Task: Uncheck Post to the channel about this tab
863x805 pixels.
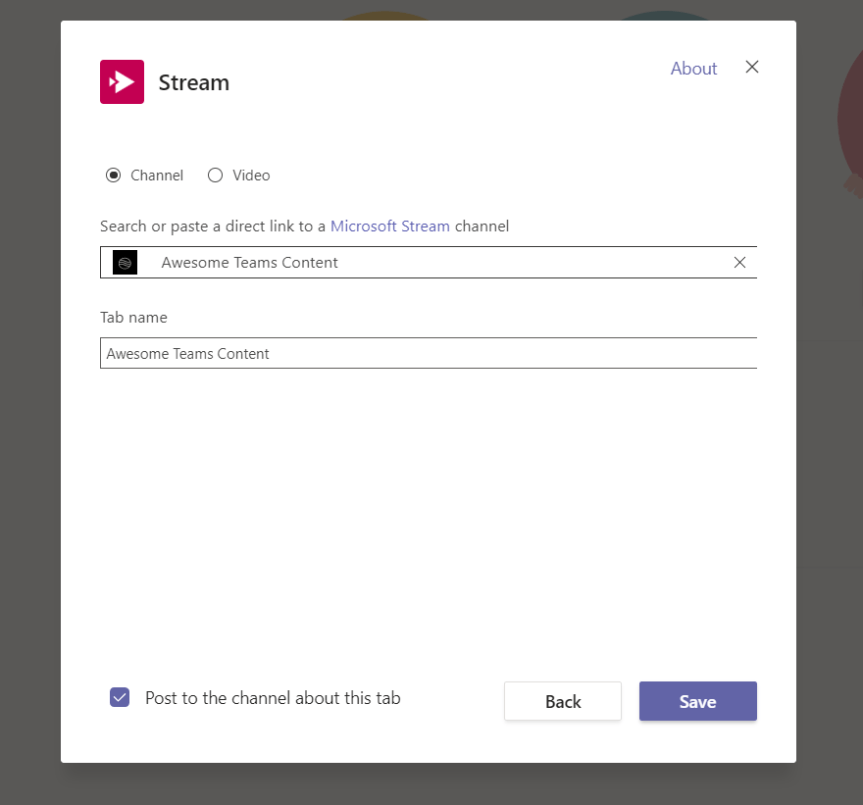Action: [x=119, y=697]
